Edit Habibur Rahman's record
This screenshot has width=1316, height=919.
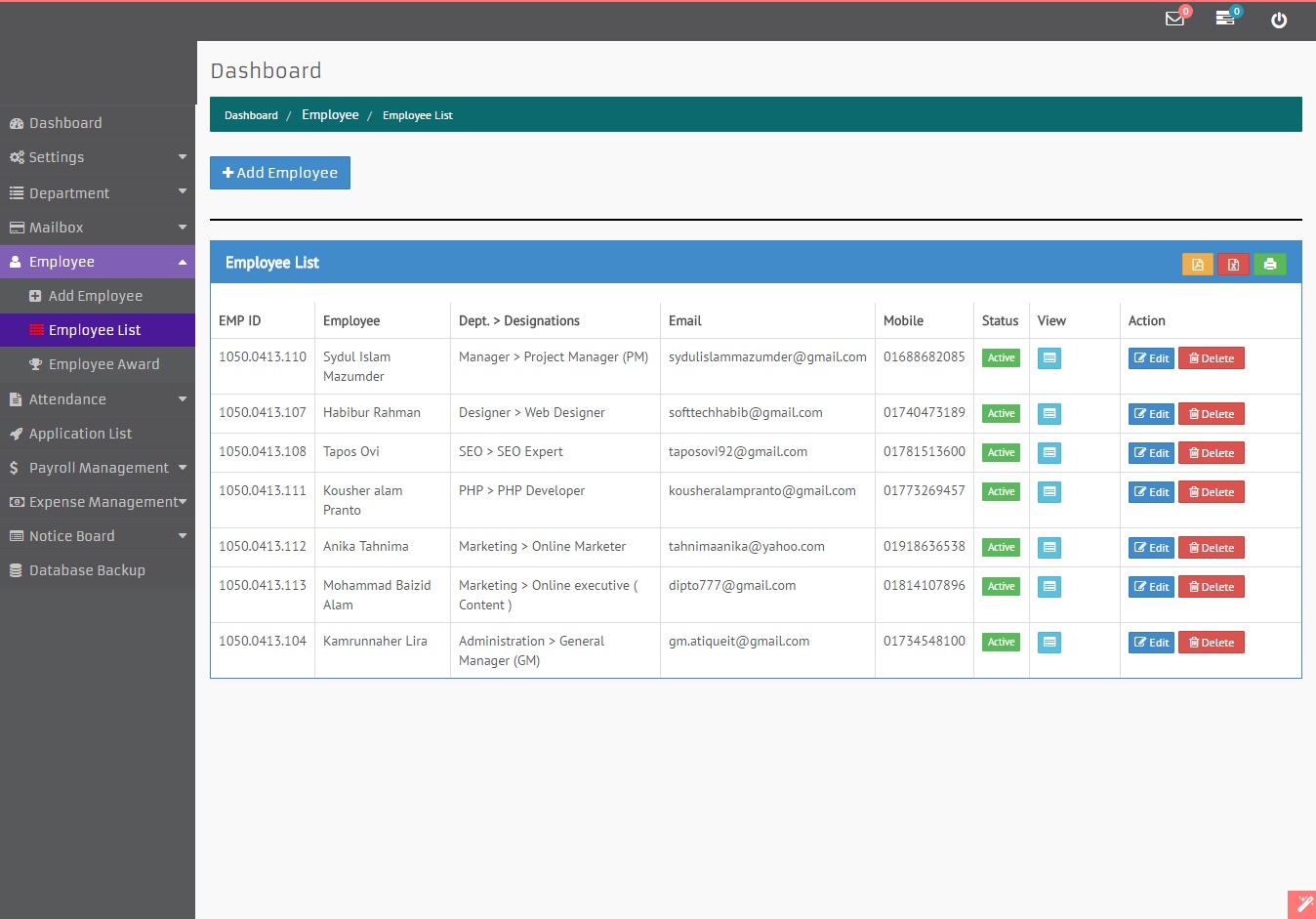[x=1151, y=414]
